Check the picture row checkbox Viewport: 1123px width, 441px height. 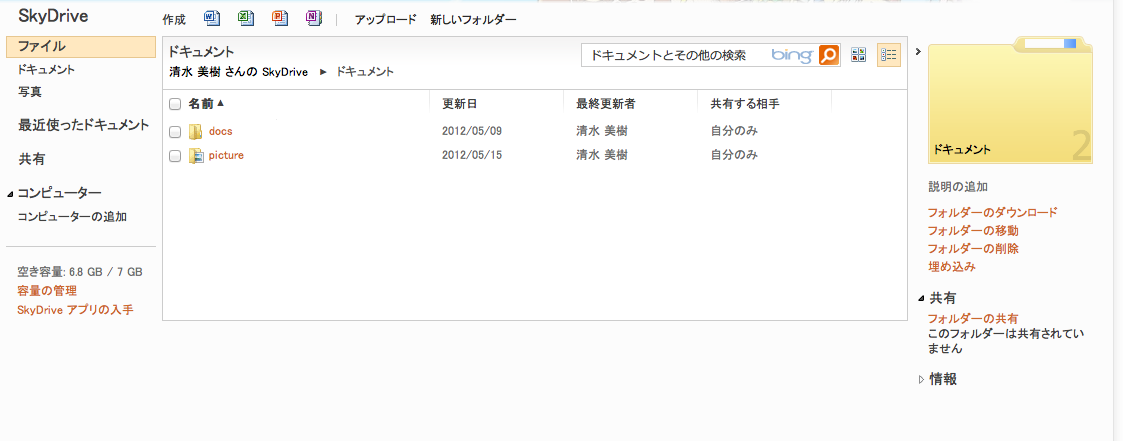175,155
